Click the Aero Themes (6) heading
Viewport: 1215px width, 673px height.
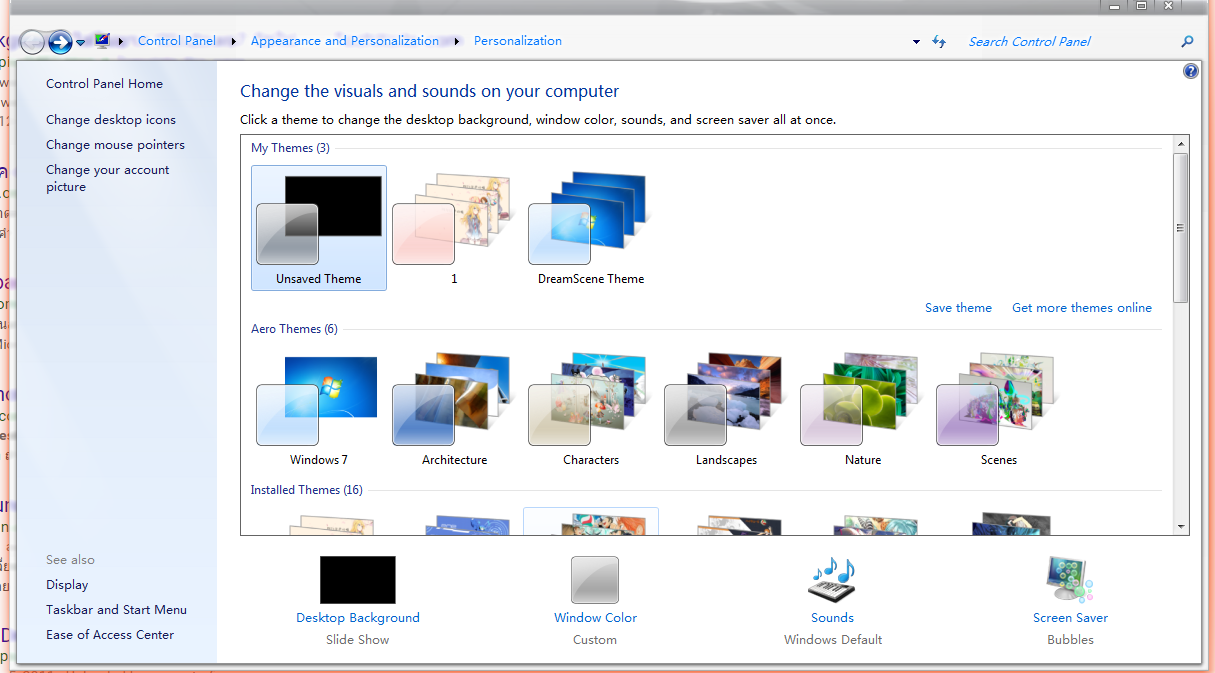pos(294,329)
